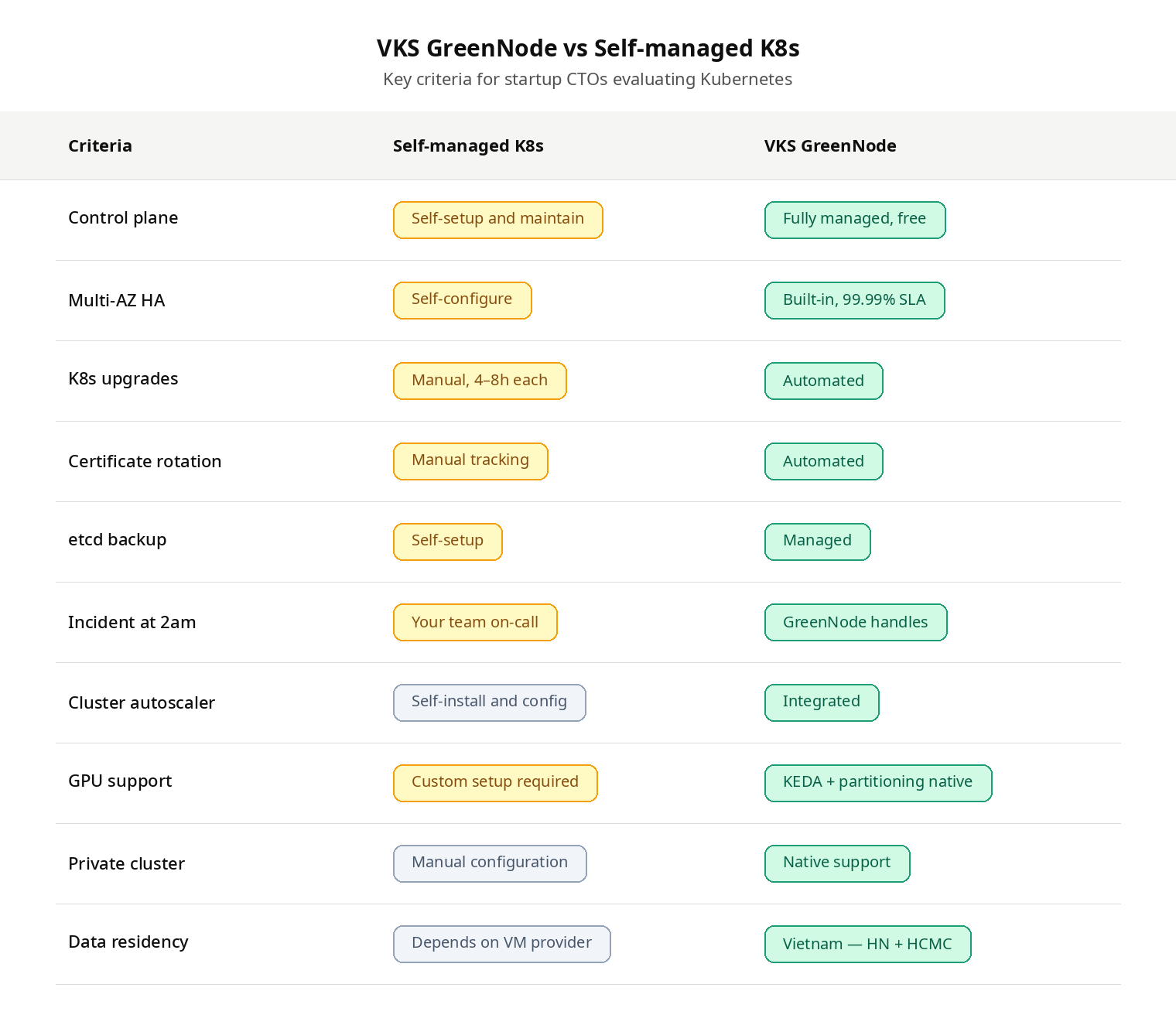
Task: Select the 'Depends on VM provider' badge
Action: point(502,944)
